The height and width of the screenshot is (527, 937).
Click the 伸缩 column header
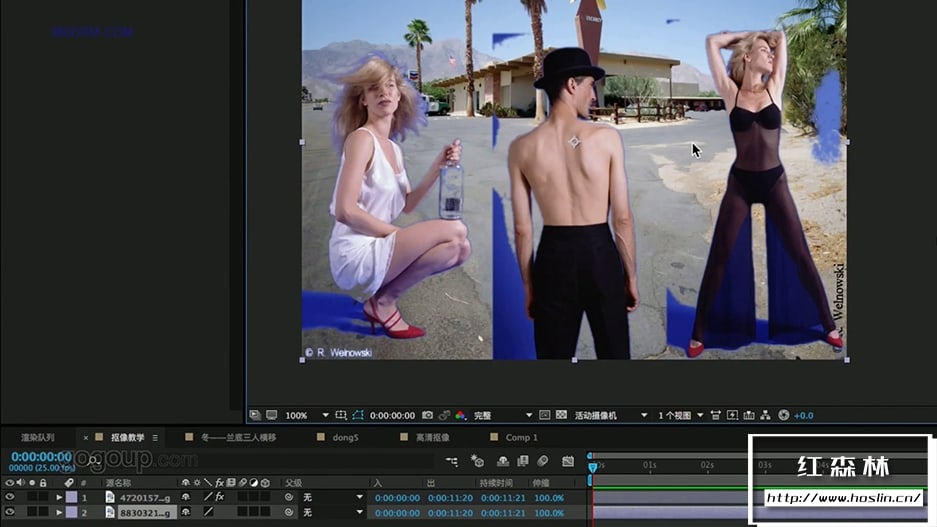539,483
